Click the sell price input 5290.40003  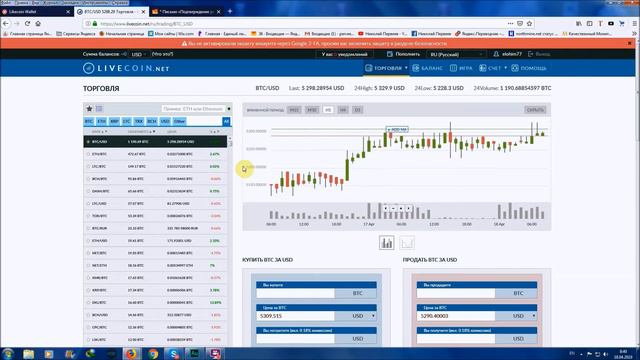456,316
